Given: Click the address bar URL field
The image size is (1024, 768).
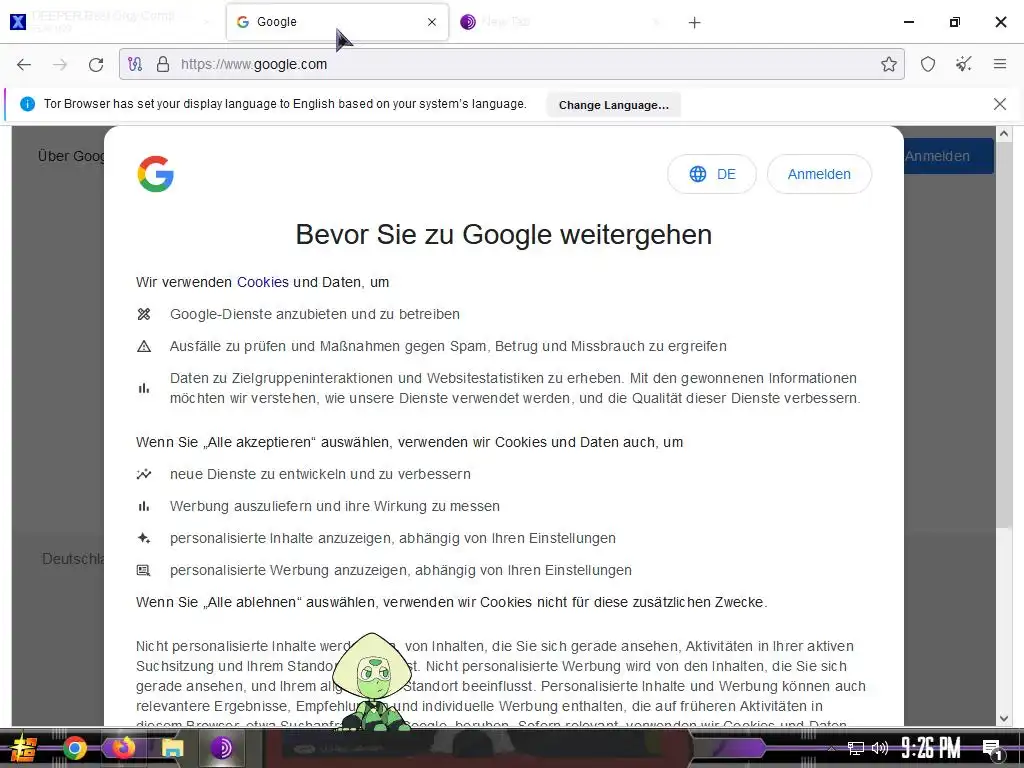Looking at the screenshot, I should click(511, 64).
